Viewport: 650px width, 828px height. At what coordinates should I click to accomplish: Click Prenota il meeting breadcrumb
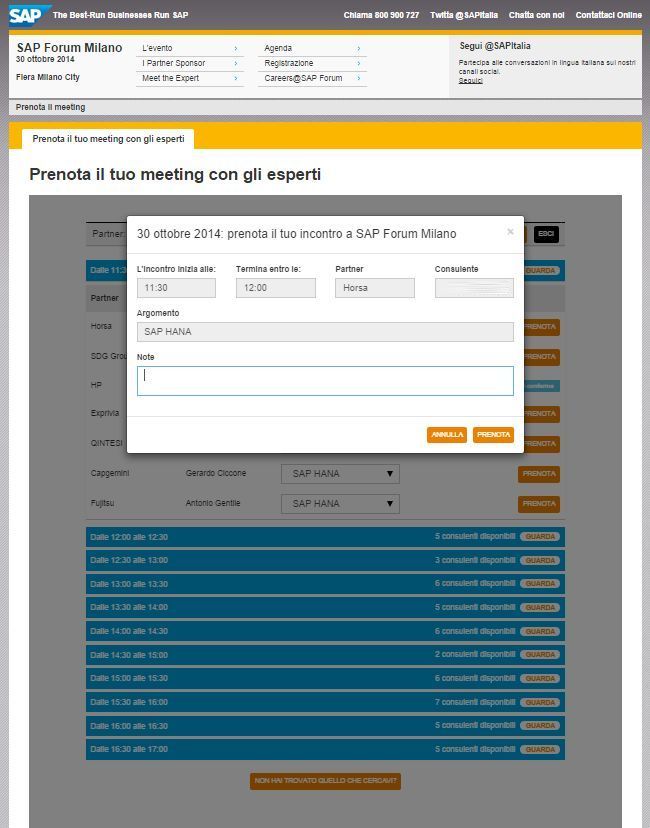[50, 107]
